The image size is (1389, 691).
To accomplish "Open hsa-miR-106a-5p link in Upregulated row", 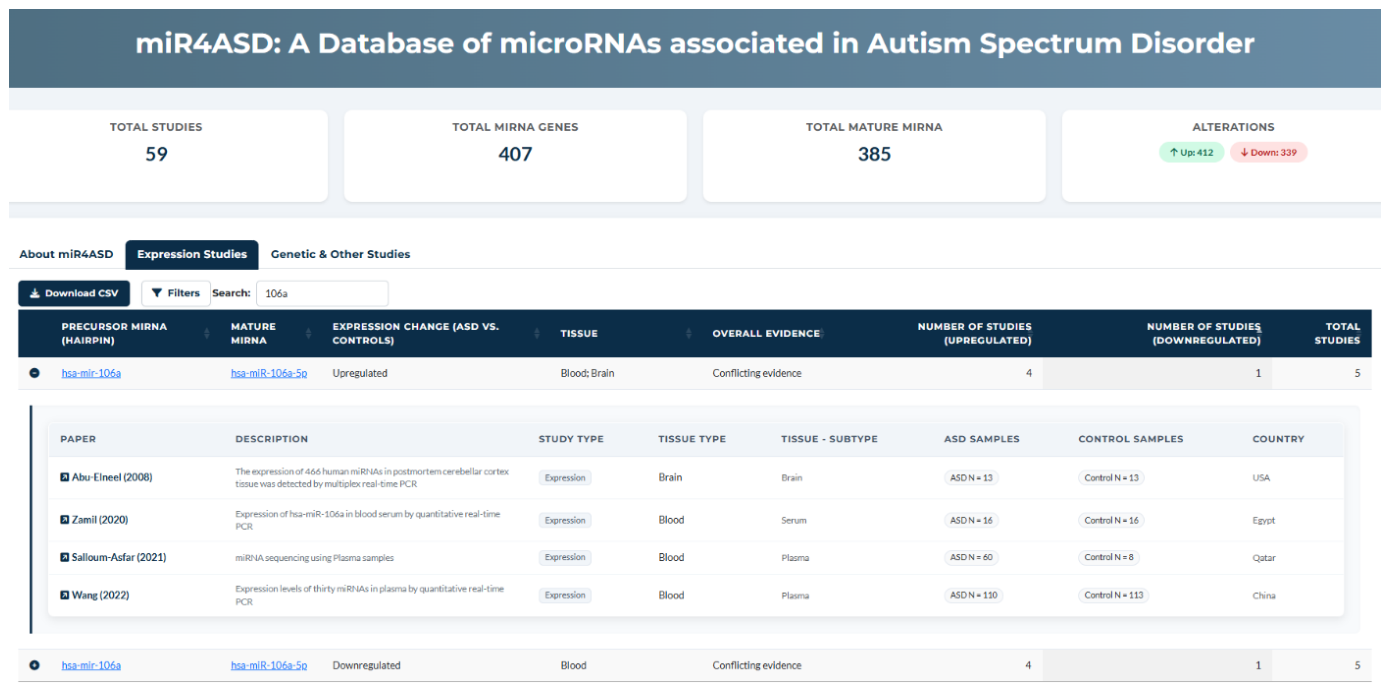I will pos(269,373).
